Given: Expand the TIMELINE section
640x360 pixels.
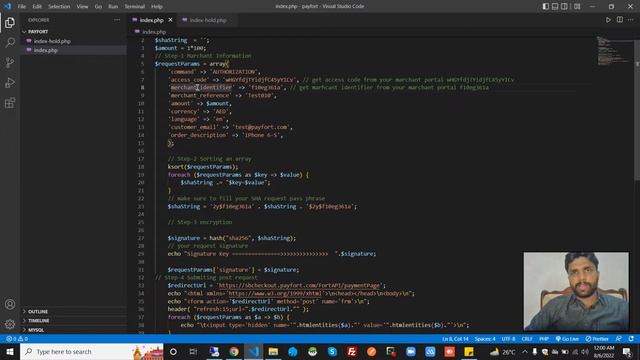Looking at the screenshot, I should 73,321.
